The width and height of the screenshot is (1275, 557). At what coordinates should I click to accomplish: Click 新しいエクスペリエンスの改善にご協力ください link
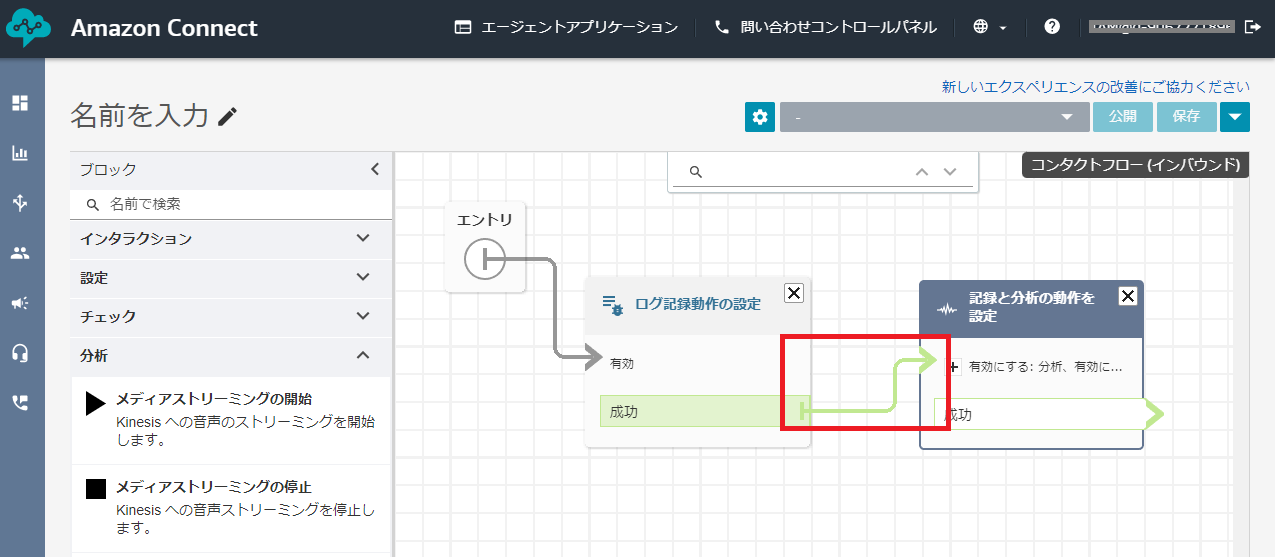1096,87
